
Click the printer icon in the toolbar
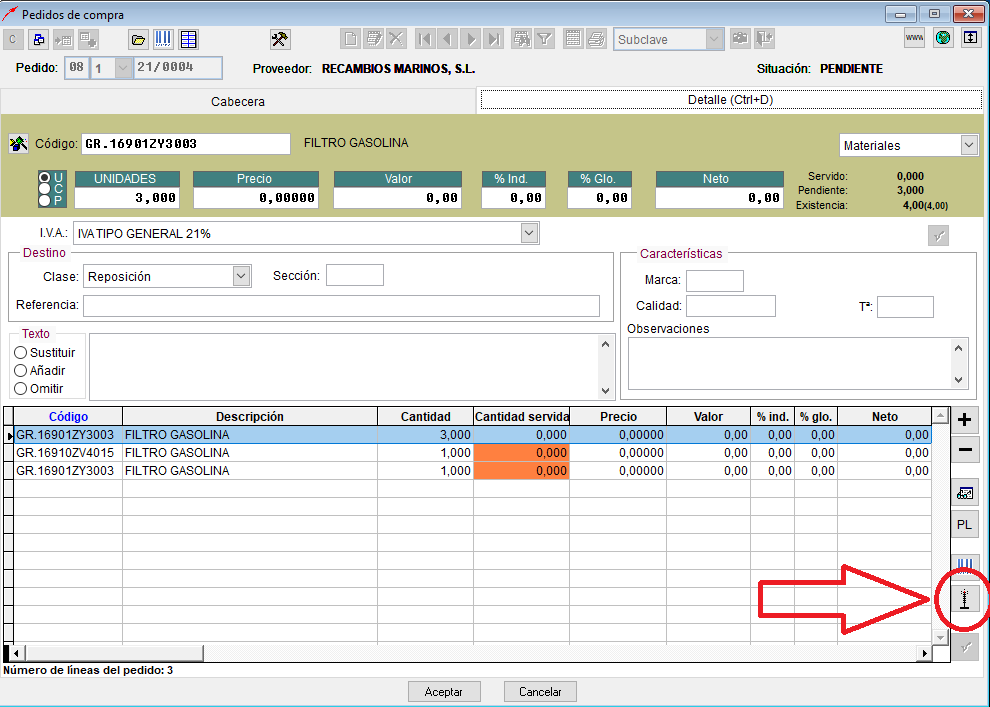(596, 40)
